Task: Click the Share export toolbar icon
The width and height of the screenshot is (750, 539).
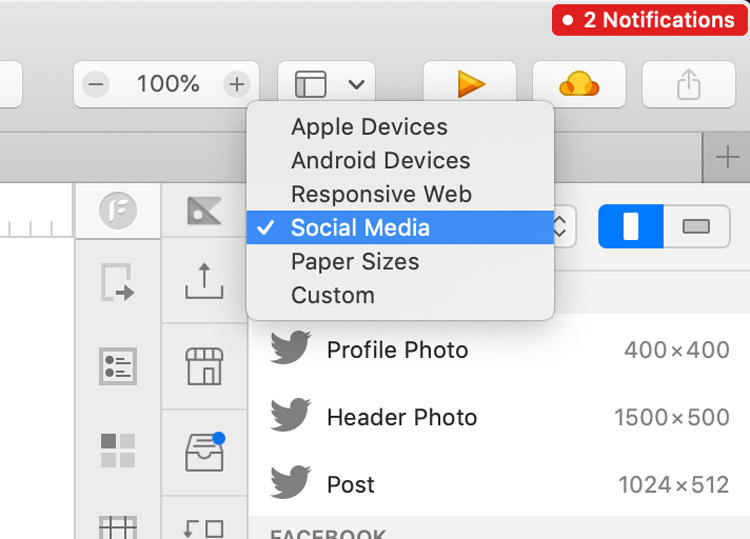Action: coord(688,85)
